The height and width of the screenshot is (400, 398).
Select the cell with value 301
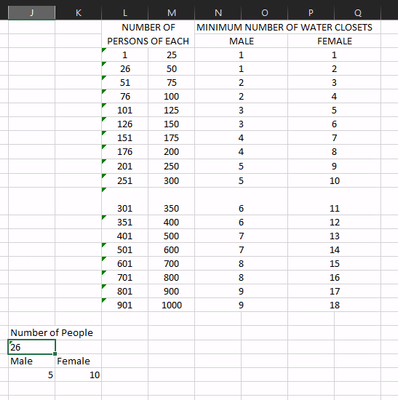coord(125,208)
